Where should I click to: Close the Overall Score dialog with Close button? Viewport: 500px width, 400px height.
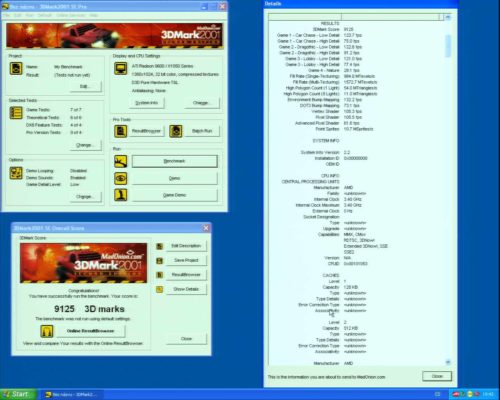186,339
